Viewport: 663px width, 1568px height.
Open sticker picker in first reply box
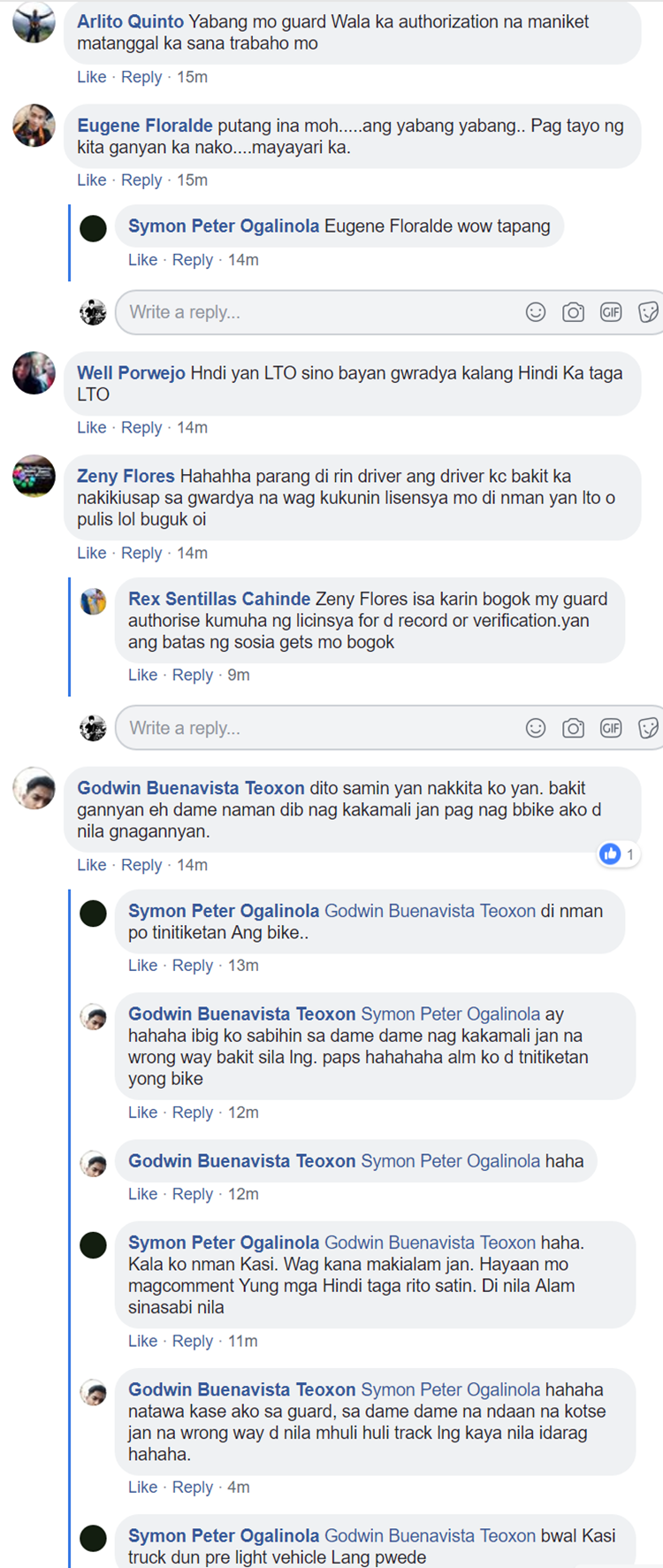648,312
